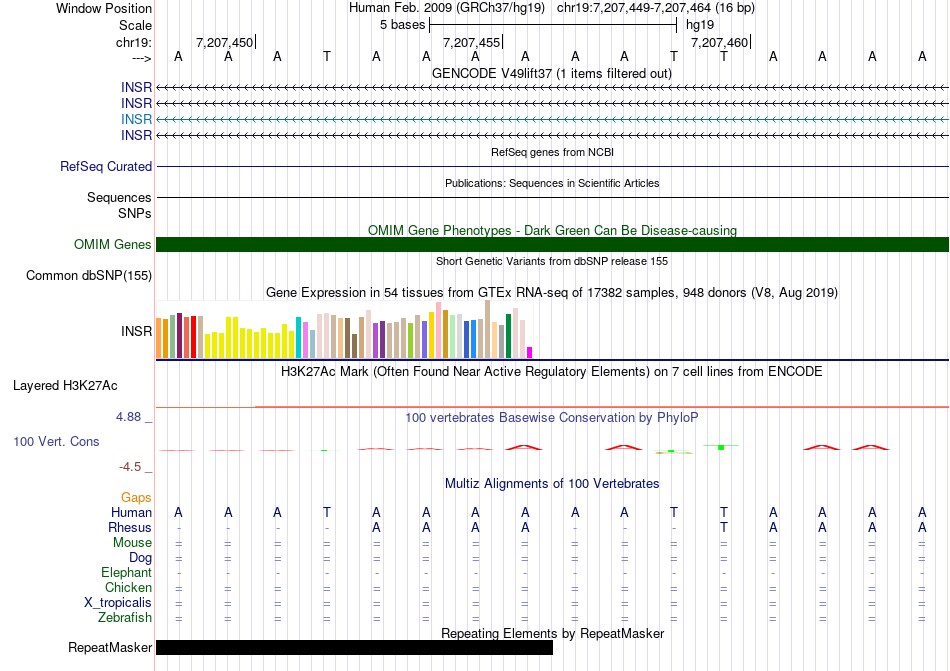
Task: Select the Common dbSNP(155) track label
Action: click(89, 276)
